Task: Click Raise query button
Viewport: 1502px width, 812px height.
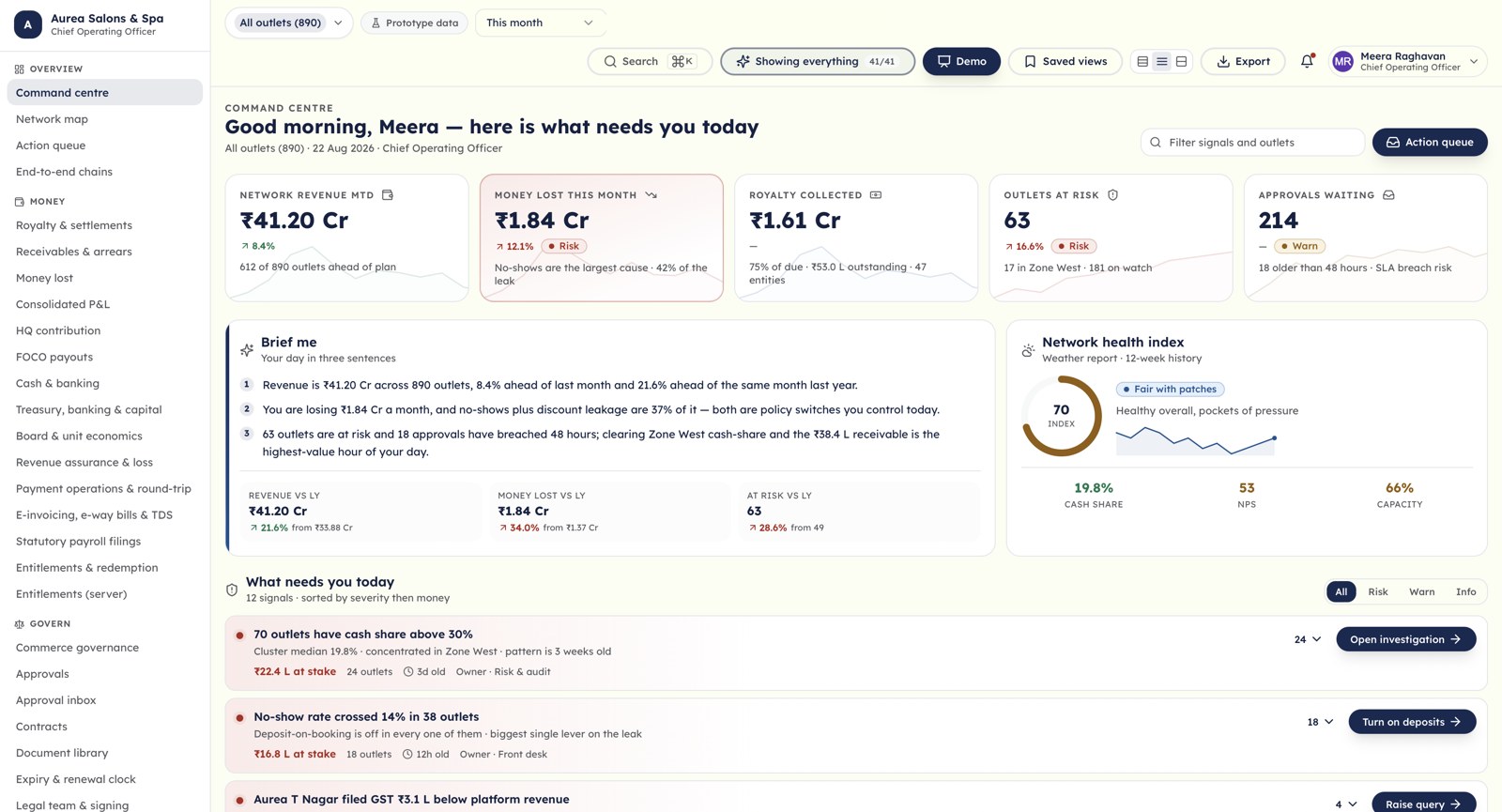Action: pyautogui.click(x=1423, y=804)
